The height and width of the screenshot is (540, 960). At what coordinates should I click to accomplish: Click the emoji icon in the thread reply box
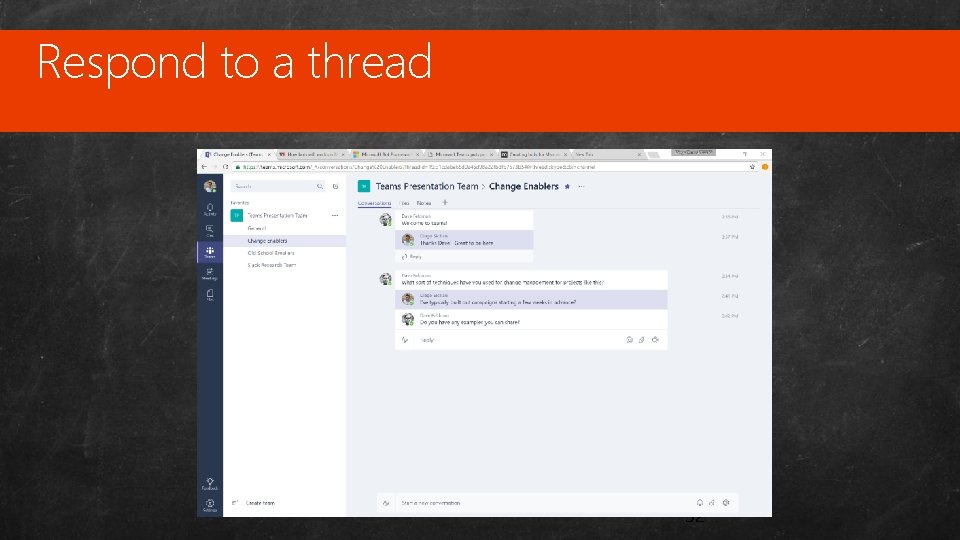click(x=629, y=340)
